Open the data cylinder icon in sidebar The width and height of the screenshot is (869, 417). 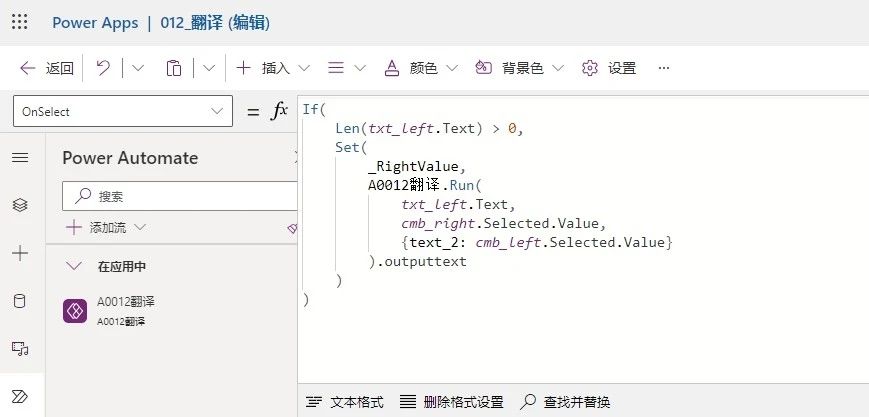pyautogui.click(x=19, y=301)
